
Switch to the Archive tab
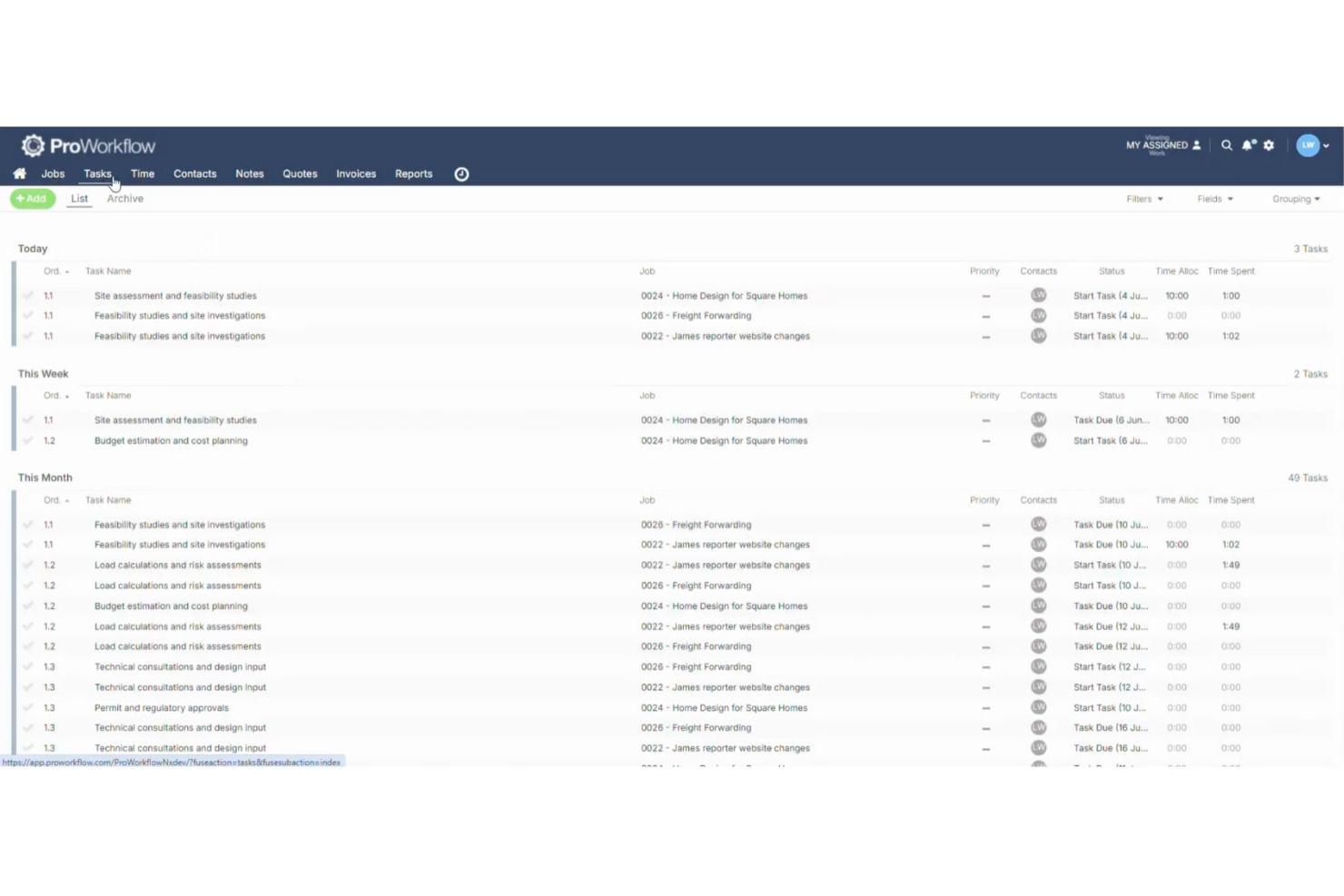124,198
